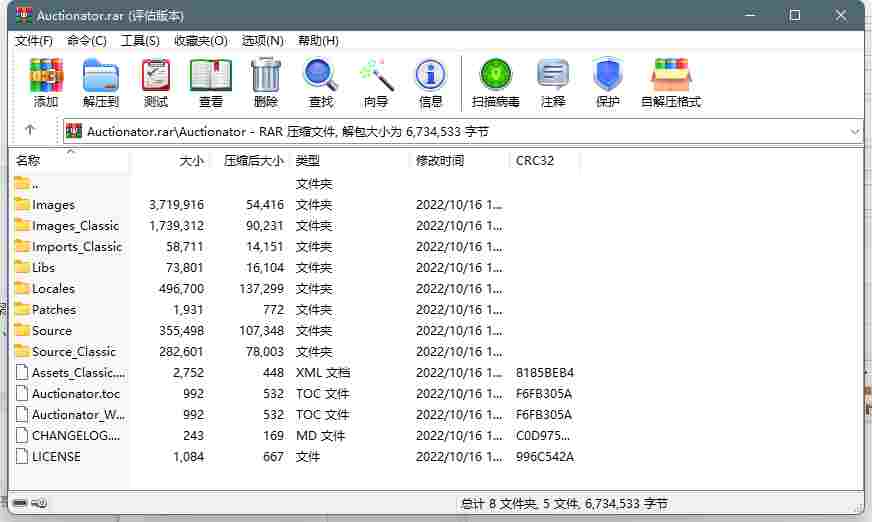Select the Locales folder name
Screen dimensions: 872x522
click(53, 289)
